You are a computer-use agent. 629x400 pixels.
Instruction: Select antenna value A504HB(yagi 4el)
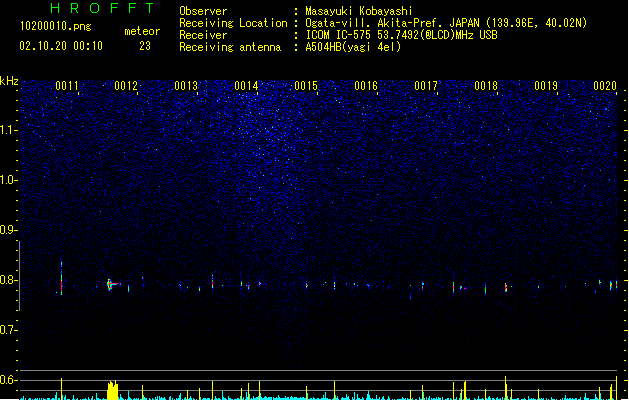click(x=353, y=47)
